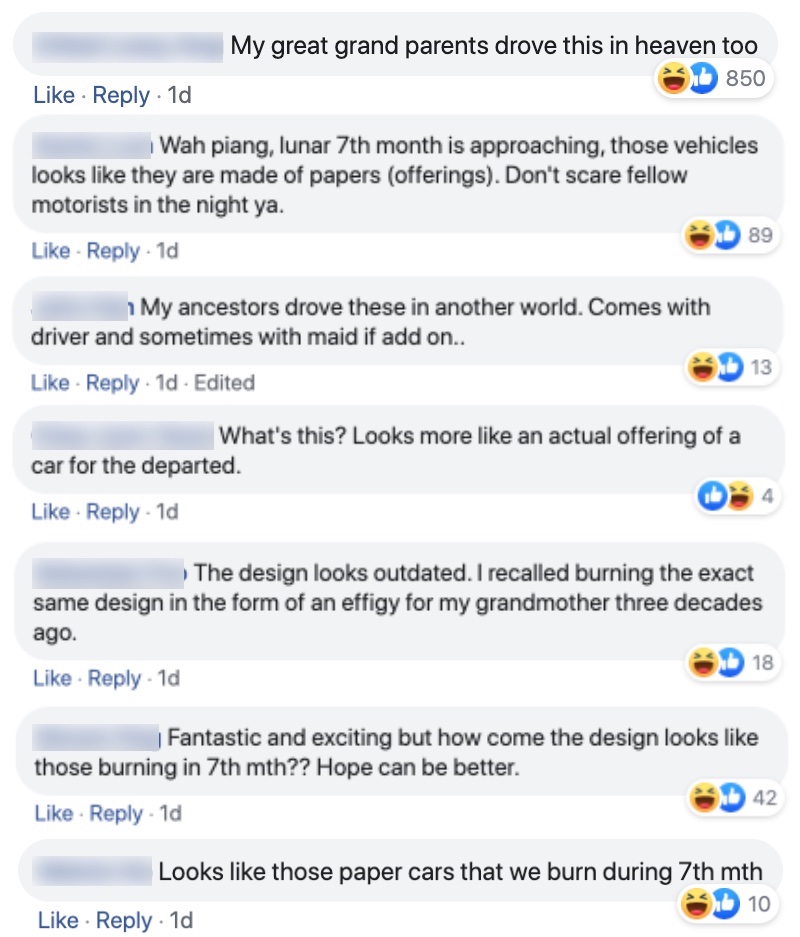
Task: Open reactions on the 850-reaction comment
Action: [711, 79]
